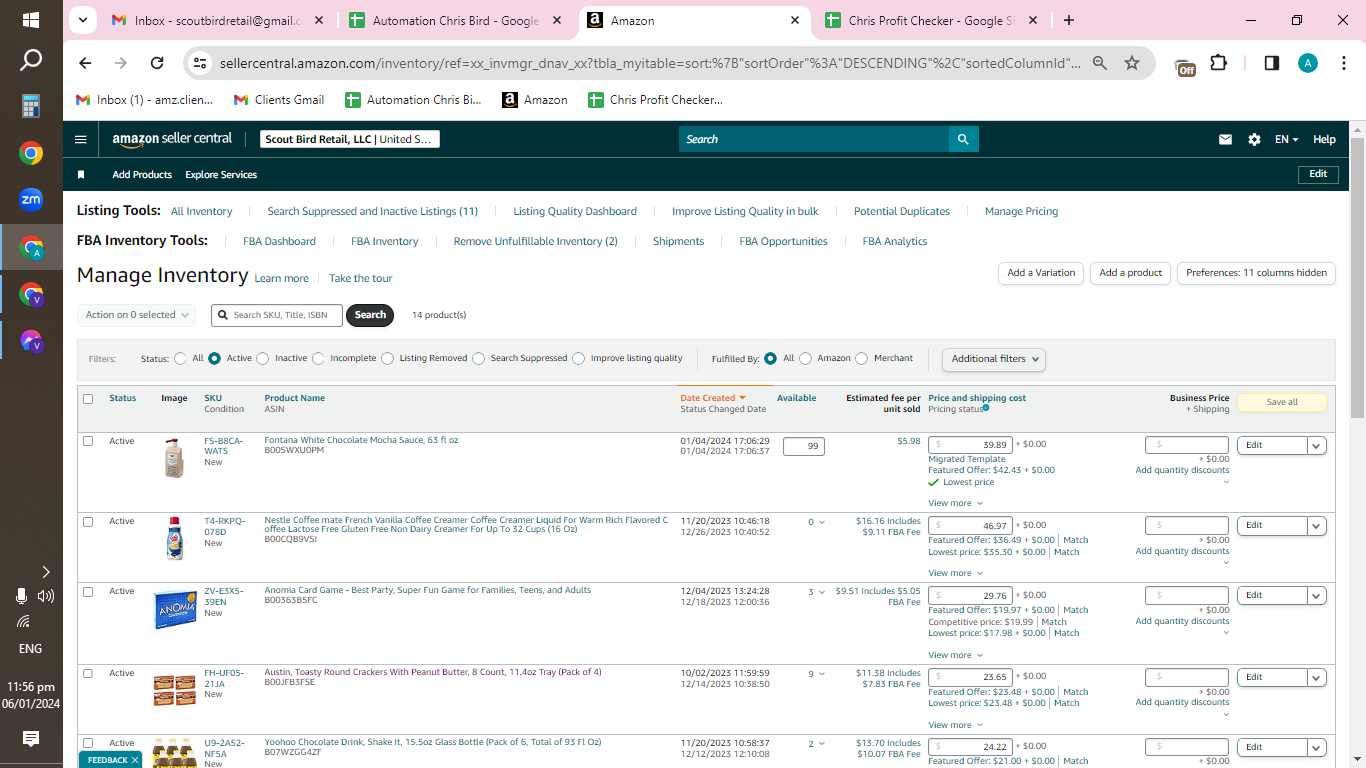Open the FBA Dashboard tool tab
The image size is (1366, 768).
279,241
